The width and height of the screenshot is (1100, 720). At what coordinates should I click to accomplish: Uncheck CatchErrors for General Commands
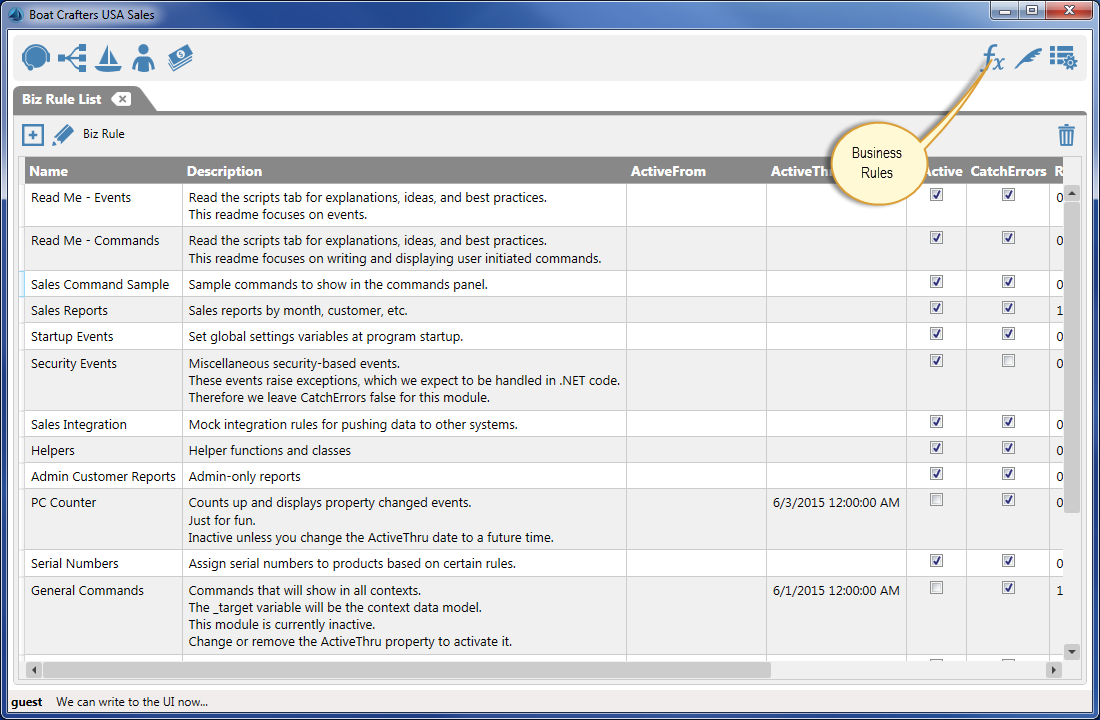click(x=1008, y=588)
